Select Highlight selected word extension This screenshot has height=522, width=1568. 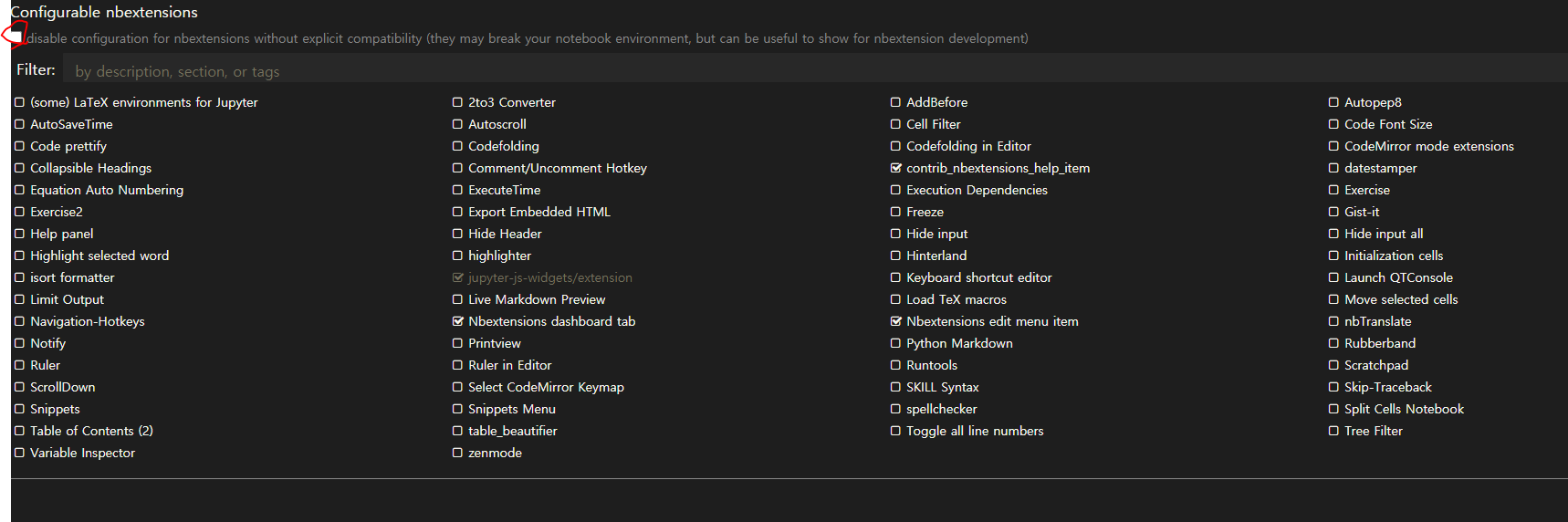pos(99,256)
